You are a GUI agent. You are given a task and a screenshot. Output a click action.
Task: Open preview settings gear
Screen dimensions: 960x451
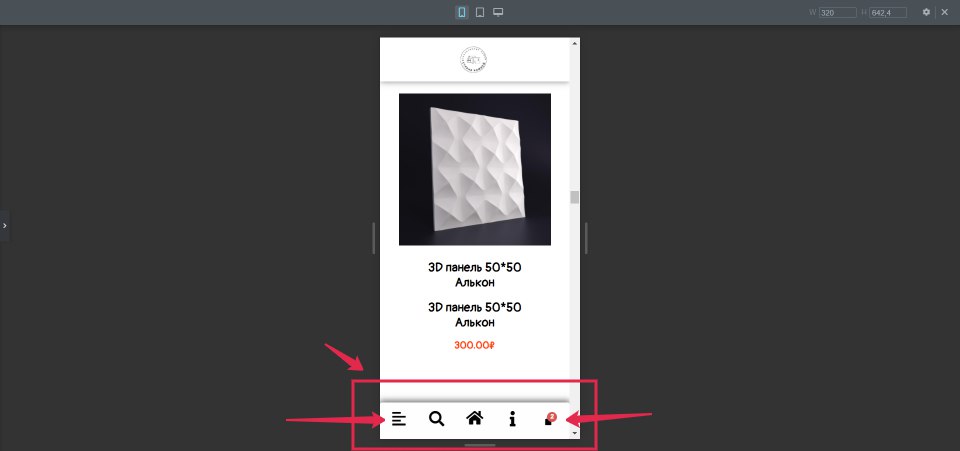926,12
